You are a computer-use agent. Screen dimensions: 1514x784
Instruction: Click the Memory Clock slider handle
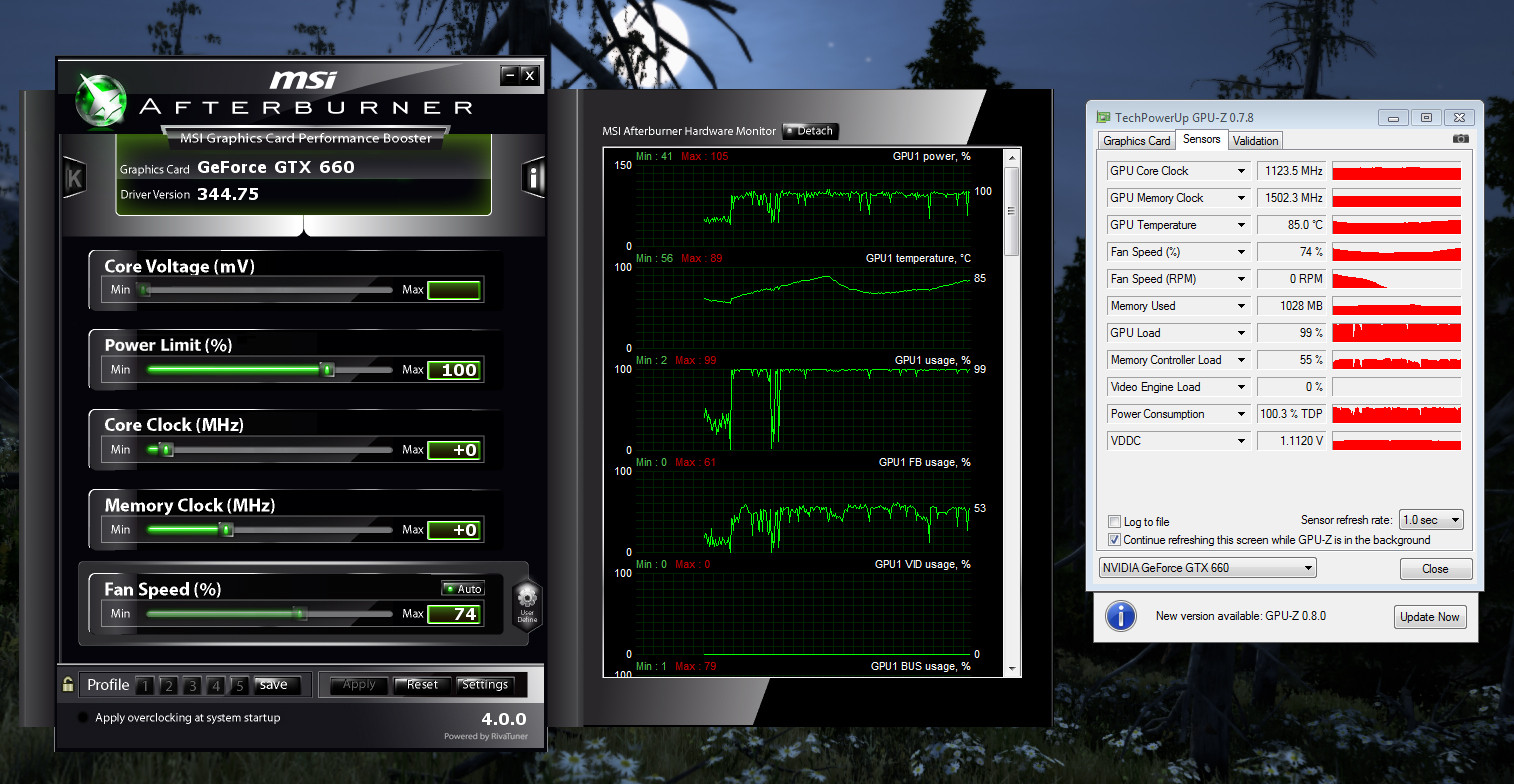[x=227, y=530]
